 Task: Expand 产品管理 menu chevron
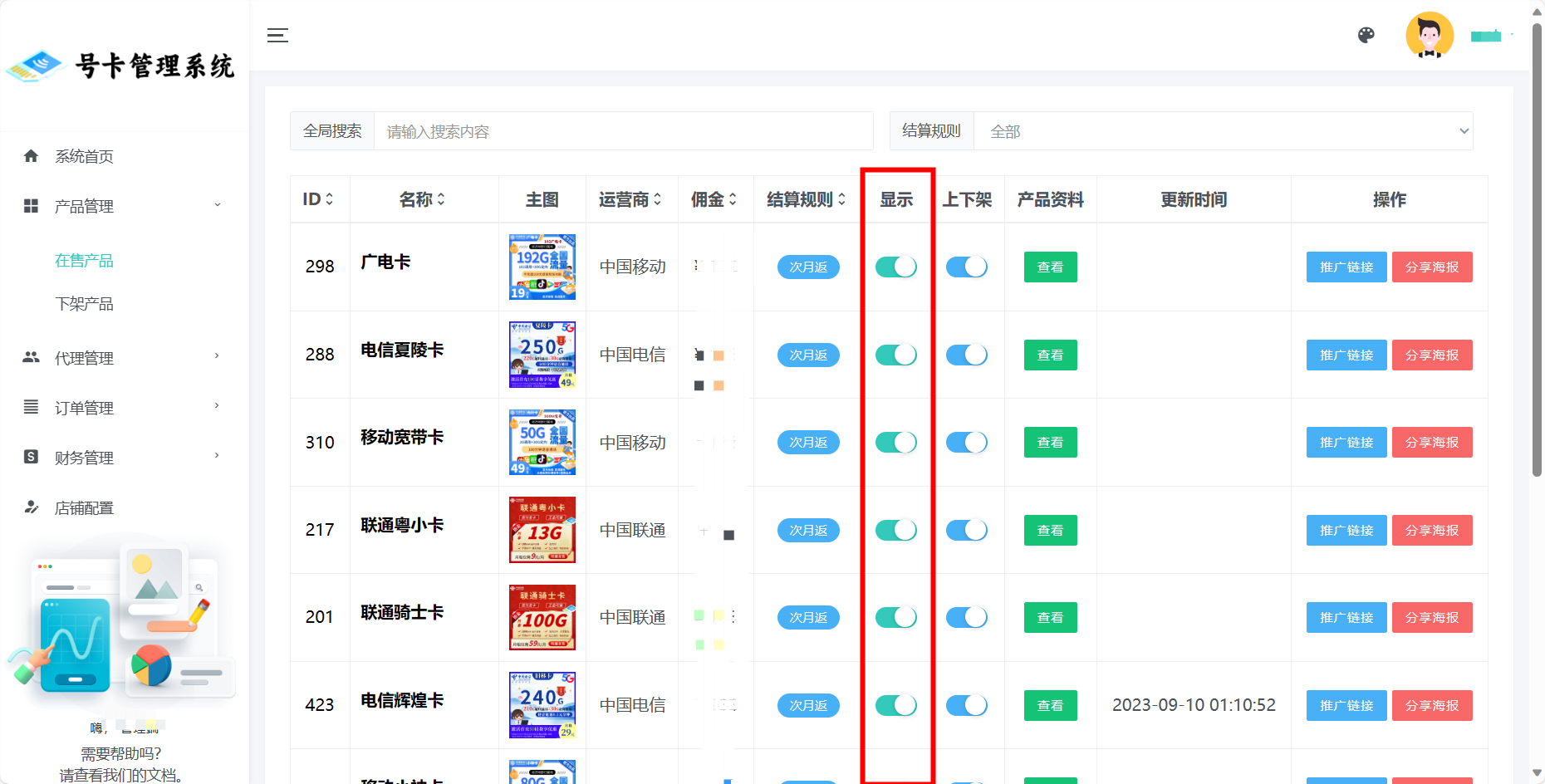218,205
